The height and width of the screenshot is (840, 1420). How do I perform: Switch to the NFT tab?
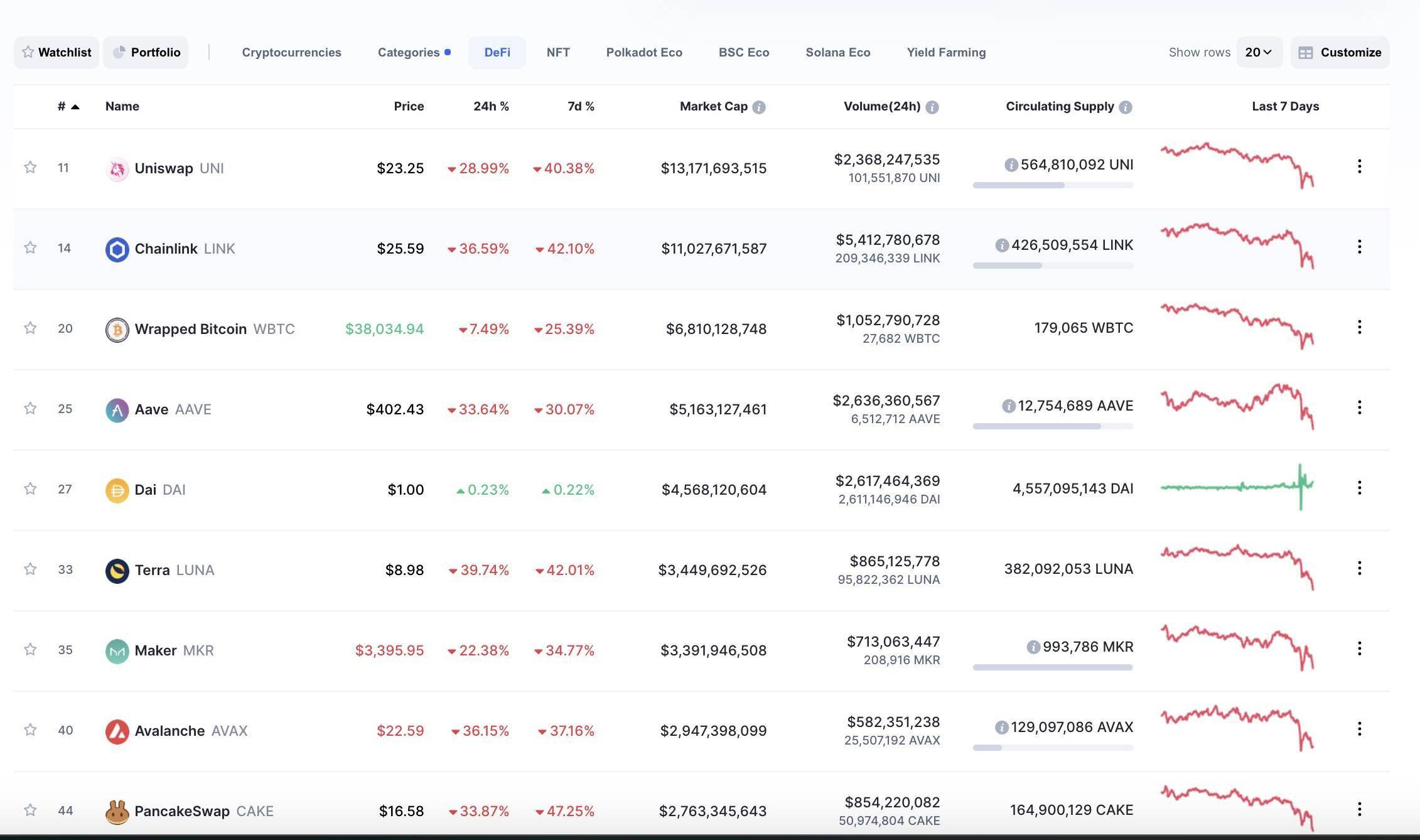click(x=557, y=52)
